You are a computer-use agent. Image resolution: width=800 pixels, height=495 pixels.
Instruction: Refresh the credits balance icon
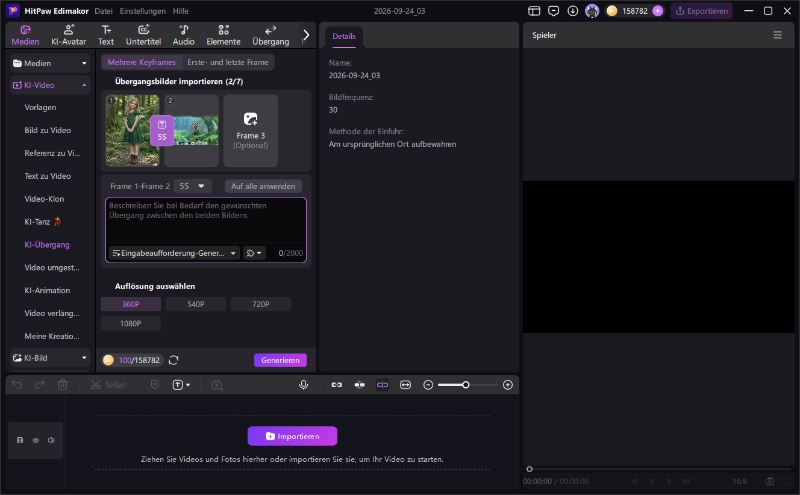[x=173, y=360]
